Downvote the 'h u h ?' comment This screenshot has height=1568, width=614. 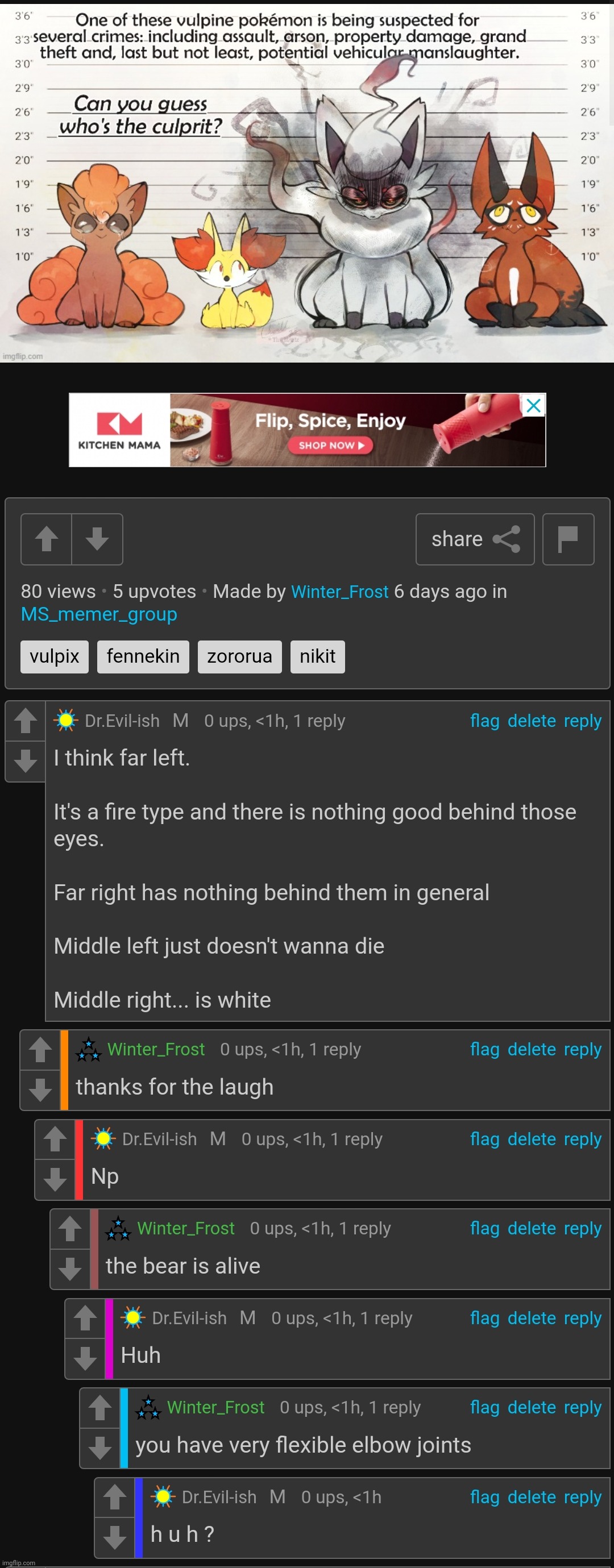[114, 1537]
